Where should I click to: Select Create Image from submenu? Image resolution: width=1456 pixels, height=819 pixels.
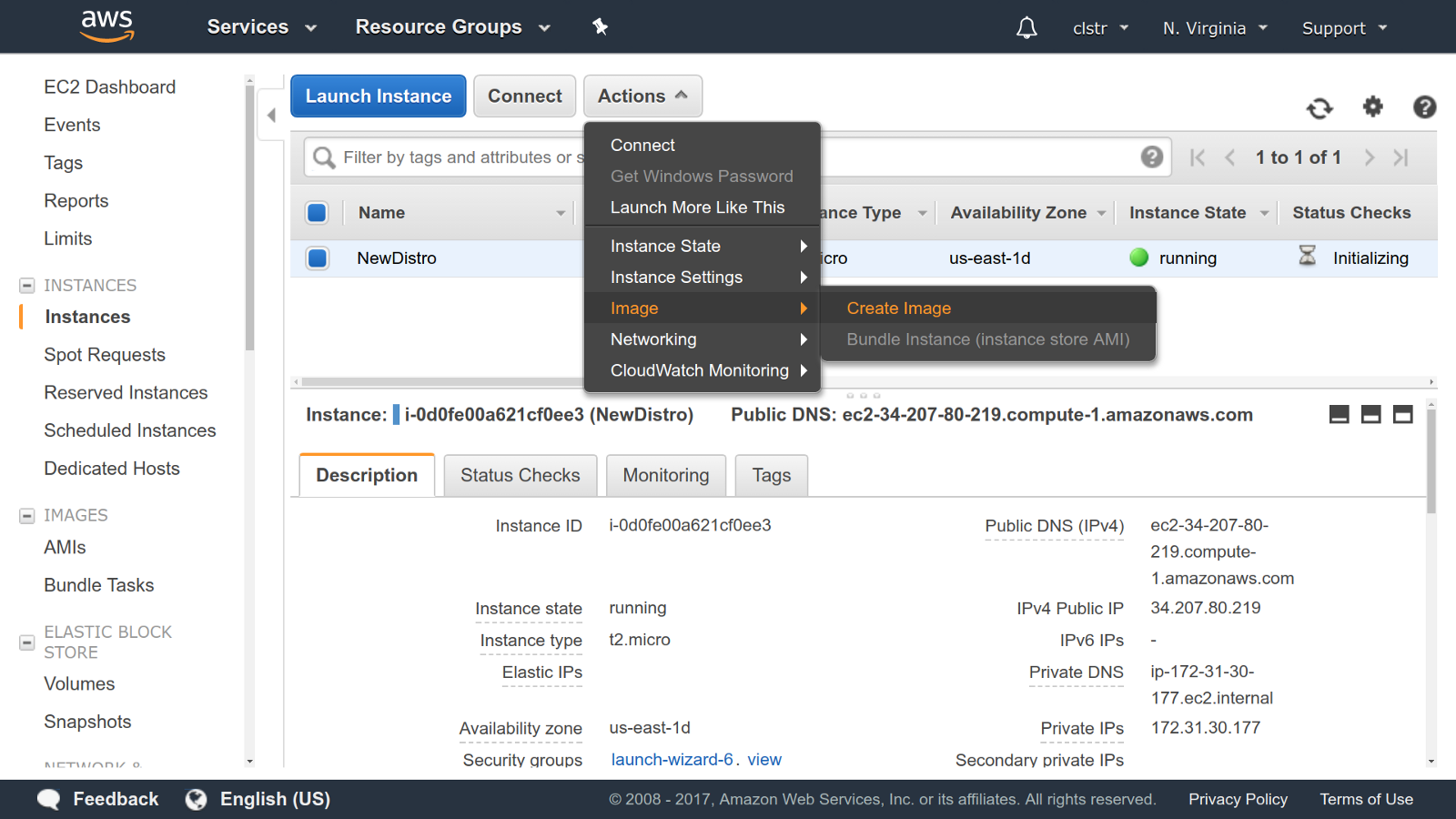(x=898, y=308)
